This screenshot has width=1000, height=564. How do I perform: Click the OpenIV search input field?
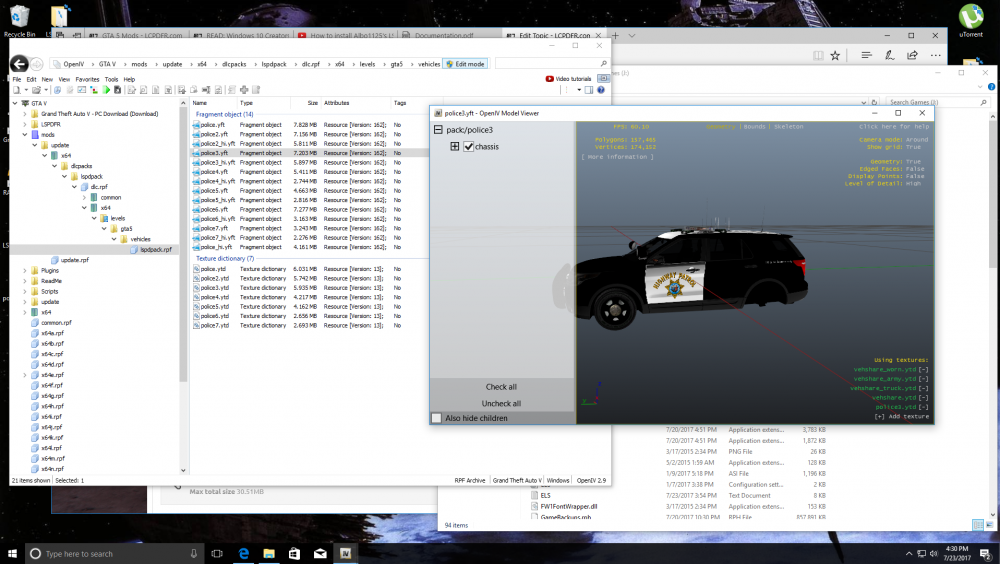click(x=550, y=64)
